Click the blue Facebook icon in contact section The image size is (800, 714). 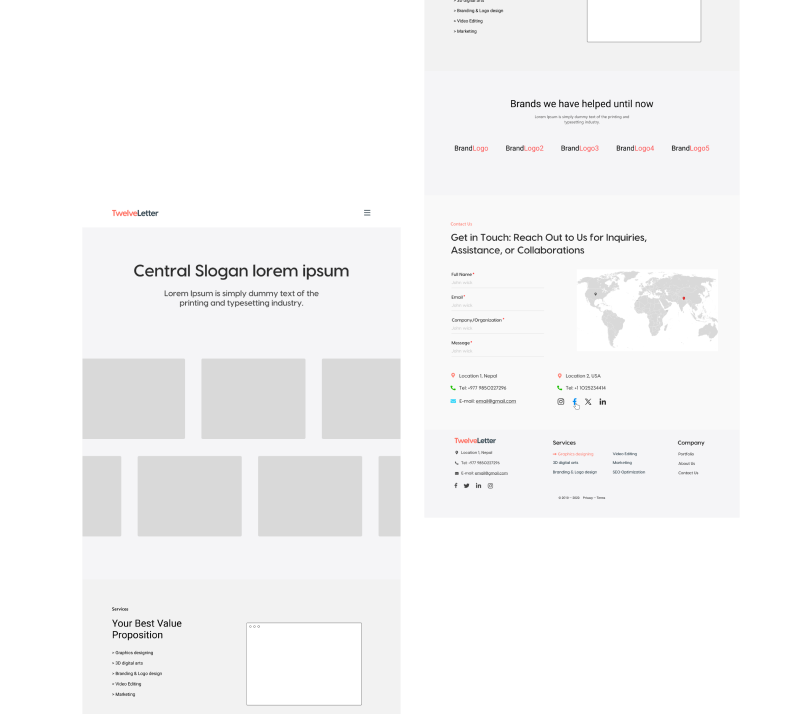coord(575,401)
